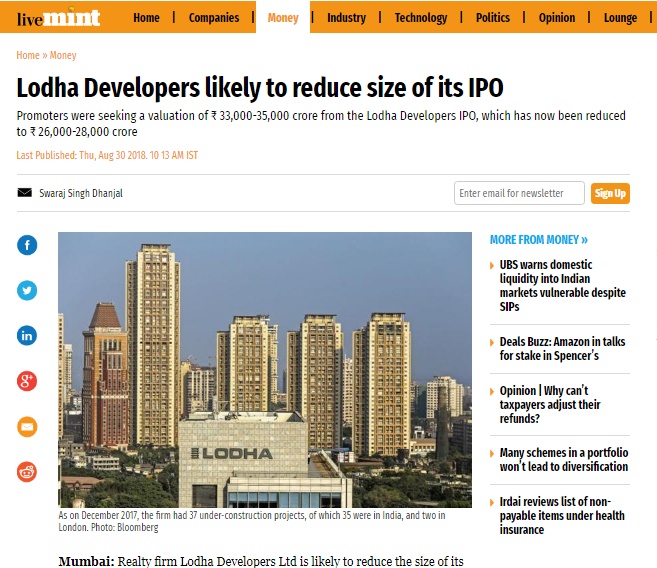
Task: Share article via orange email icon
Action: click(27, 427)
